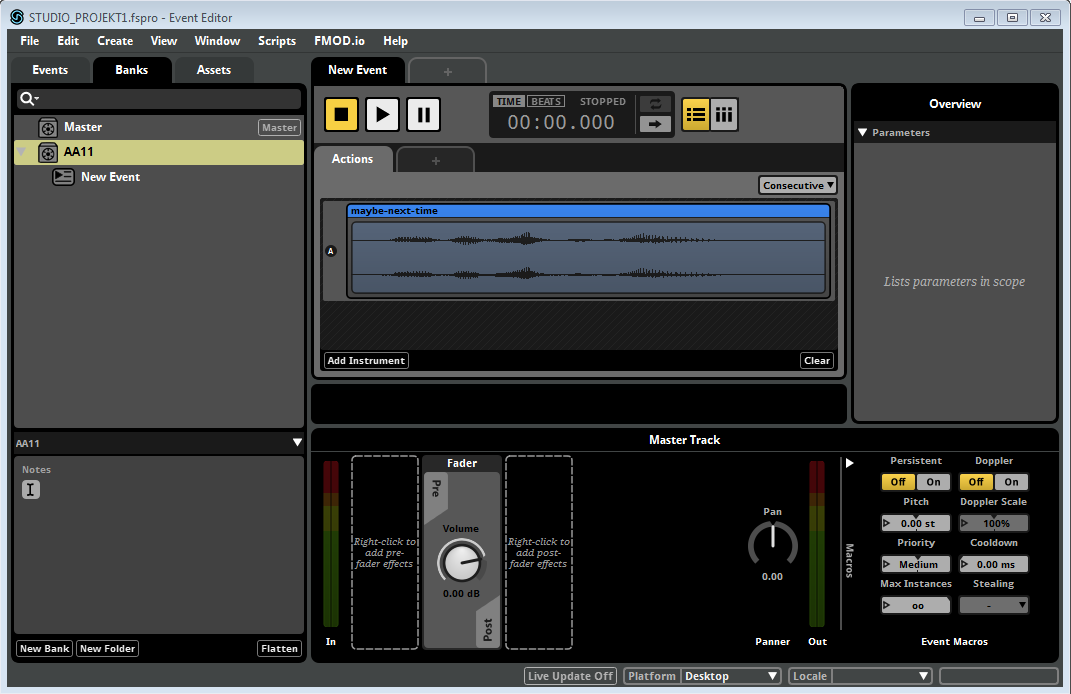Pause playback with the pause button
This screenshot has width=1071, height=694.
pyautogui.click(x=423, y=115)
